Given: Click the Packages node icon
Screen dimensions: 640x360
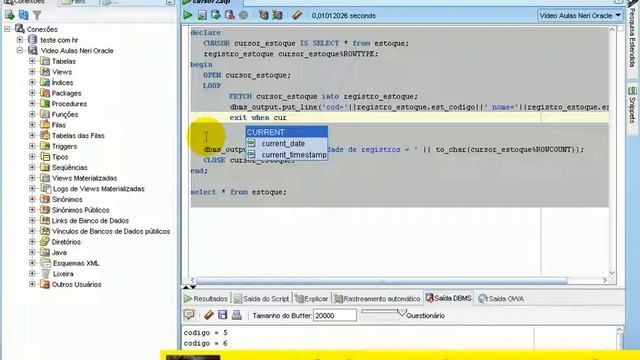Looking at the screenshot, I should tap(45, 93).
